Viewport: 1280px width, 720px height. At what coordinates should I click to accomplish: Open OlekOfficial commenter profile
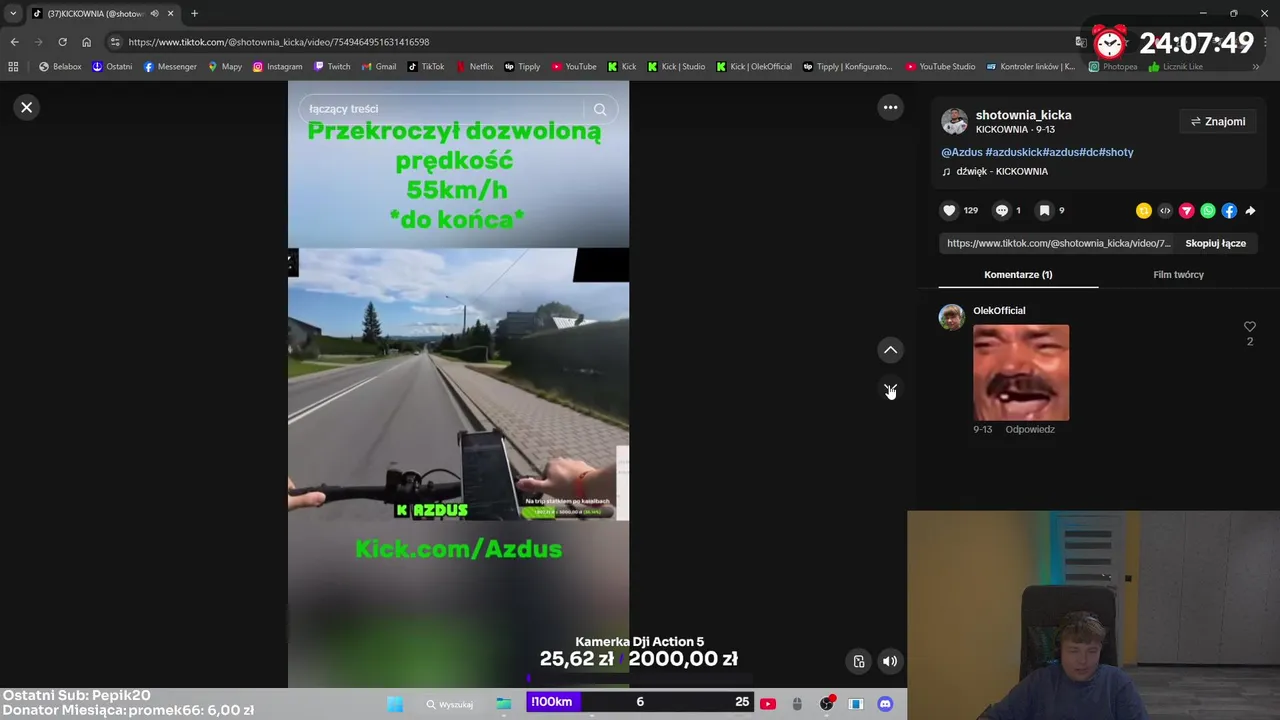(x=999, y=311)
